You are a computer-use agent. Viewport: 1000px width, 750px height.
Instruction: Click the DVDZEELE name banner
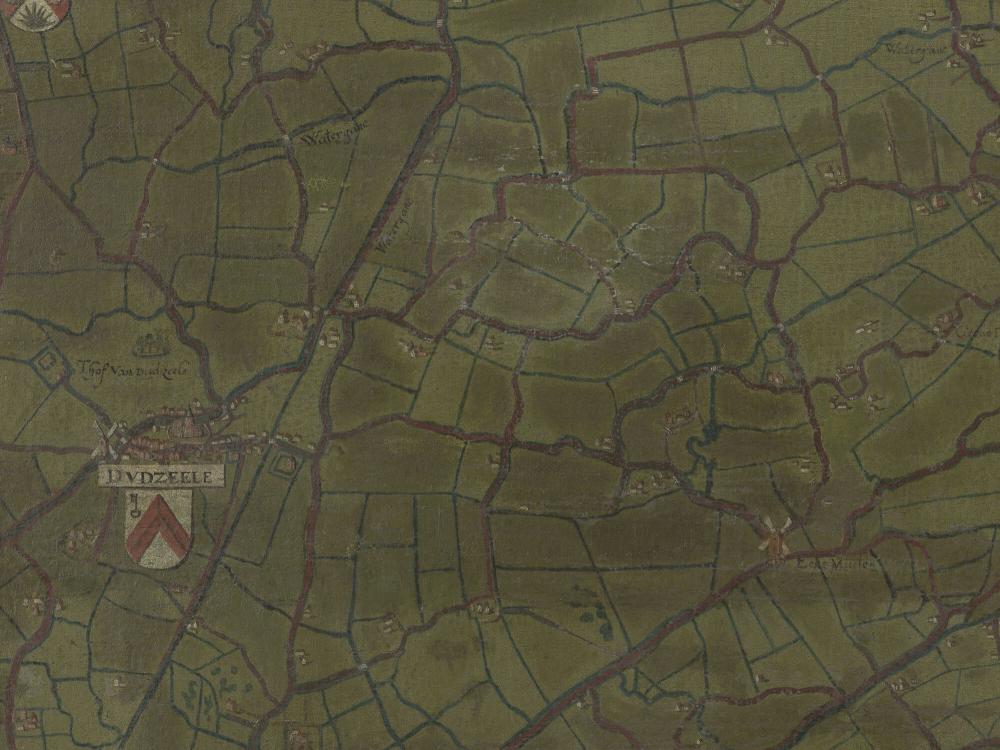[161, 476]
